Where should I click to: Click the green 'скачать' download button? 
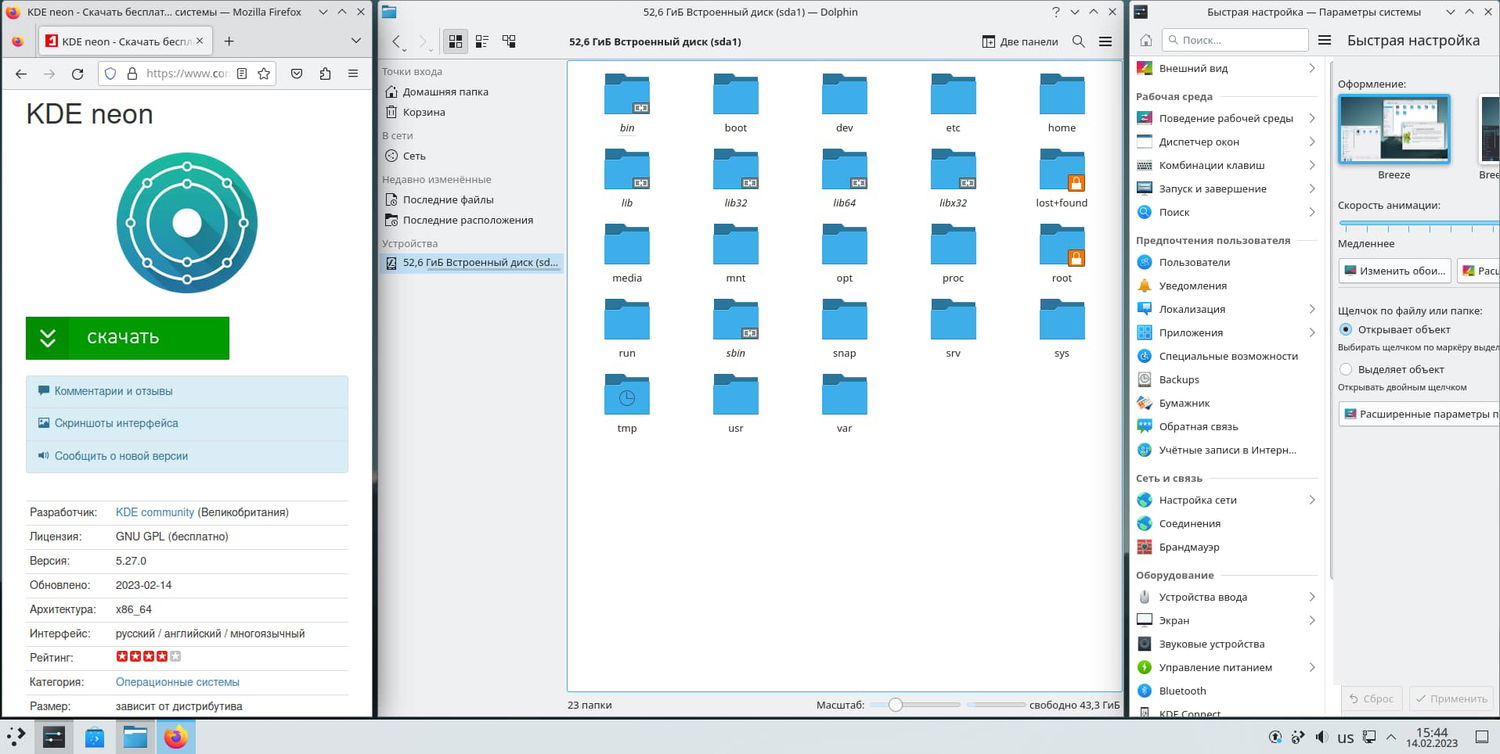pos(127,338)
